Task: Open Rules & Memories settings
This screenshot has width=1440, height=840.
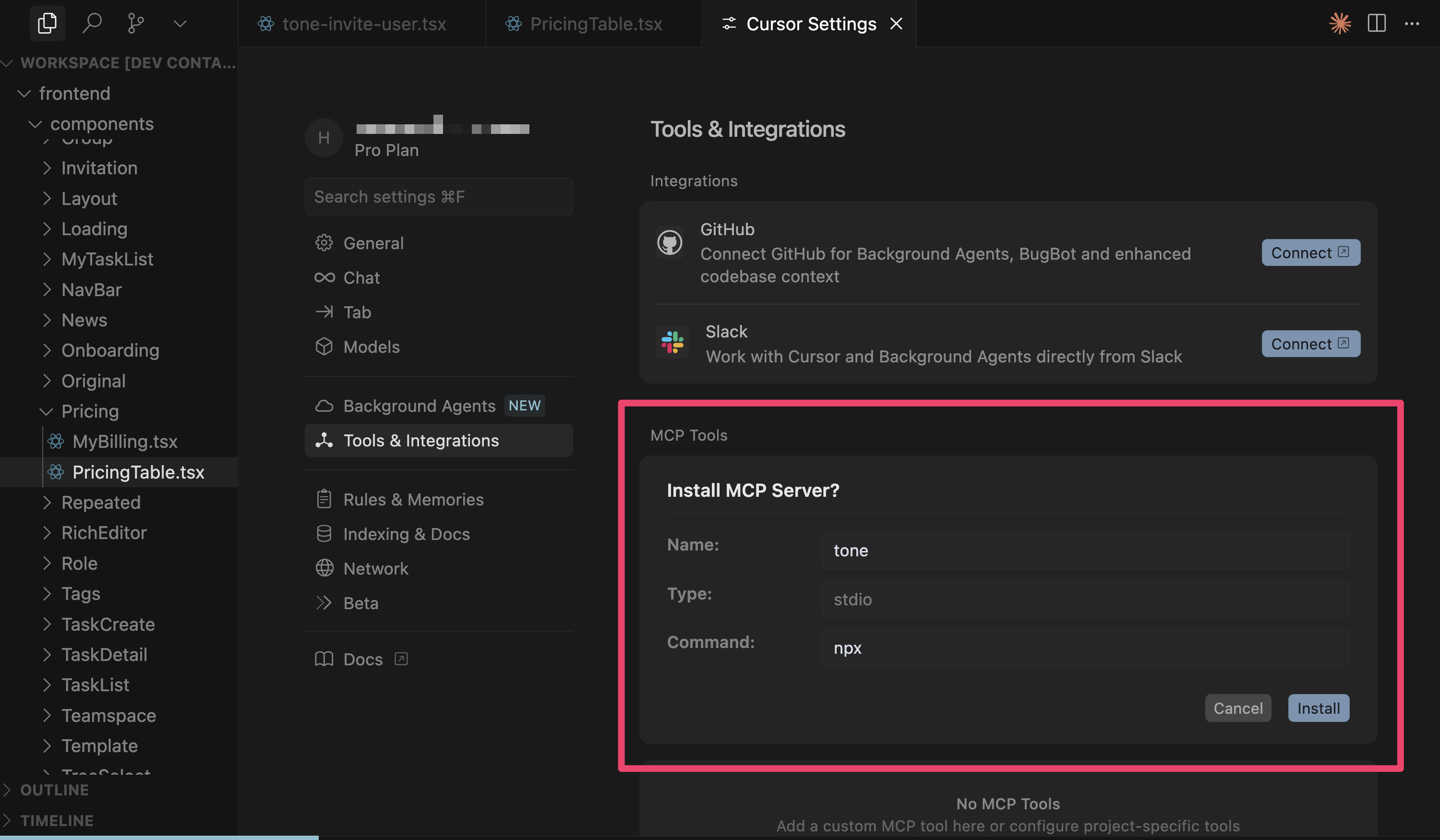Action: point(438,499)
